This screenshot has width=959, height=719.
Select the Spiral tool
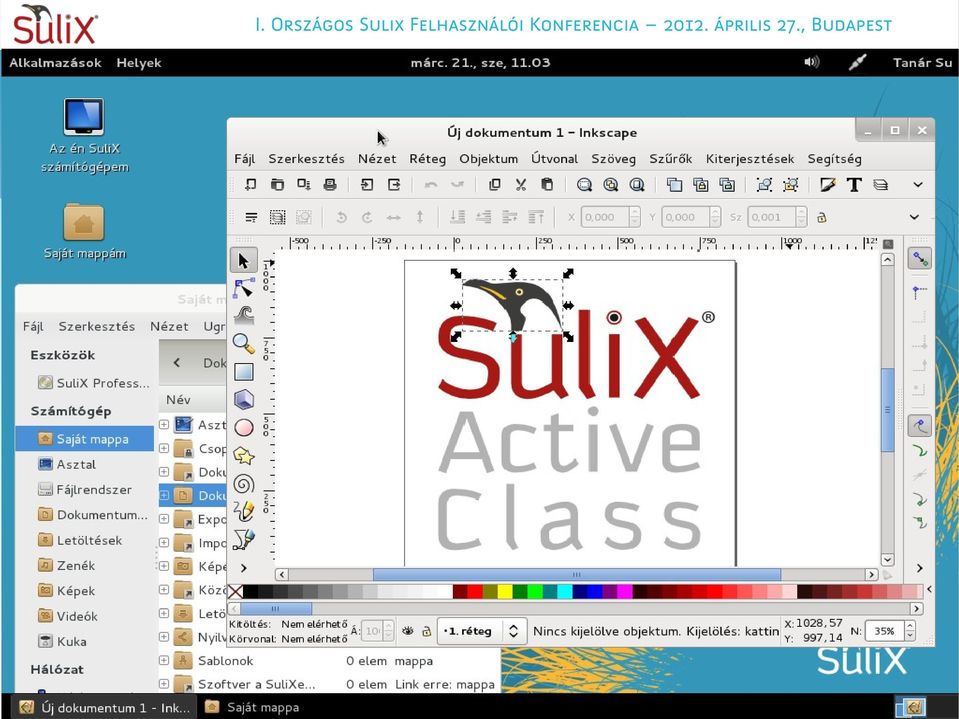[243, 484]
